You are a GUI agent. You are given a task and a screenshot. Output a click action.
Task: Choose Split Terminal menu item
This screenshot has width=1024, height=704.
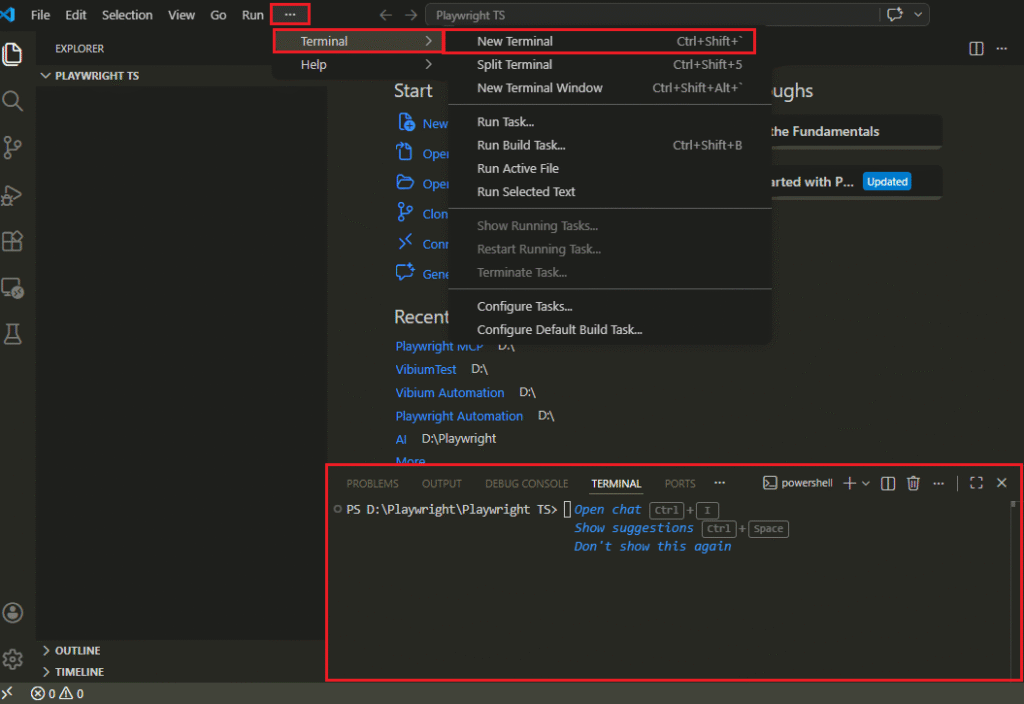[x=609, y=65]
